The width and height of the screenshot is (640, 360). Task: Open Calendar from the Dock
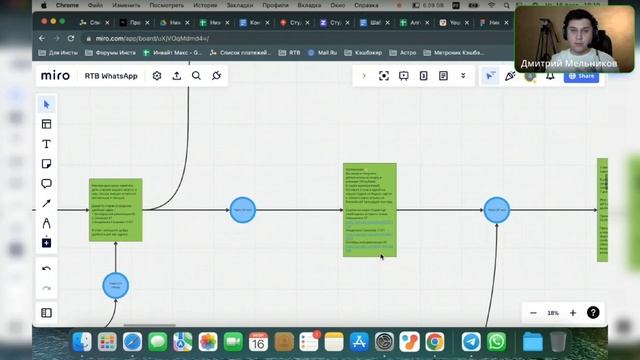click(x=258, y=342)
